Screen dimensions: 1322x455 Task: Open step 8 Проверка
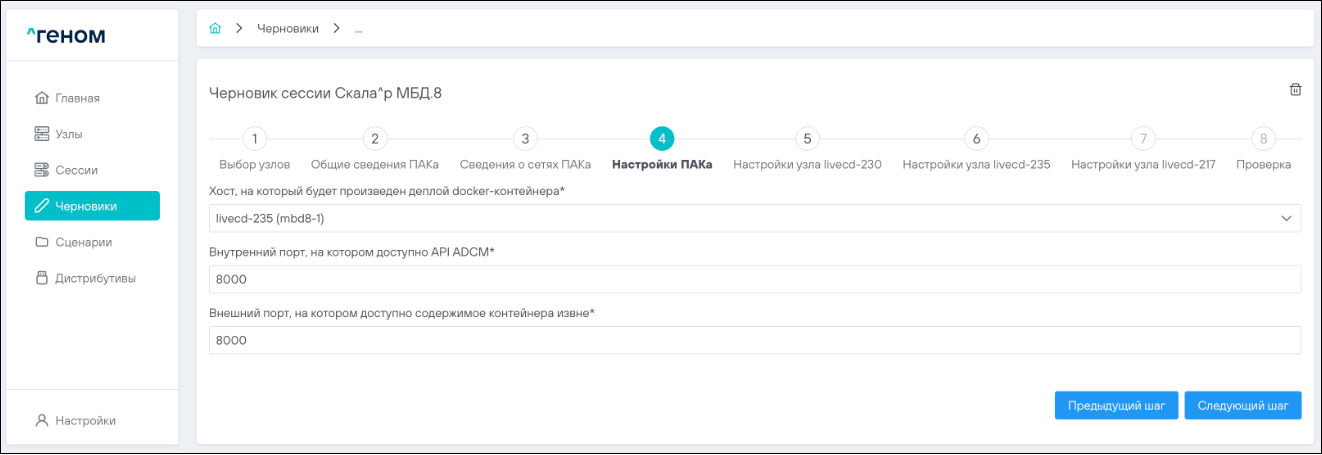[x=1263, y=140]
